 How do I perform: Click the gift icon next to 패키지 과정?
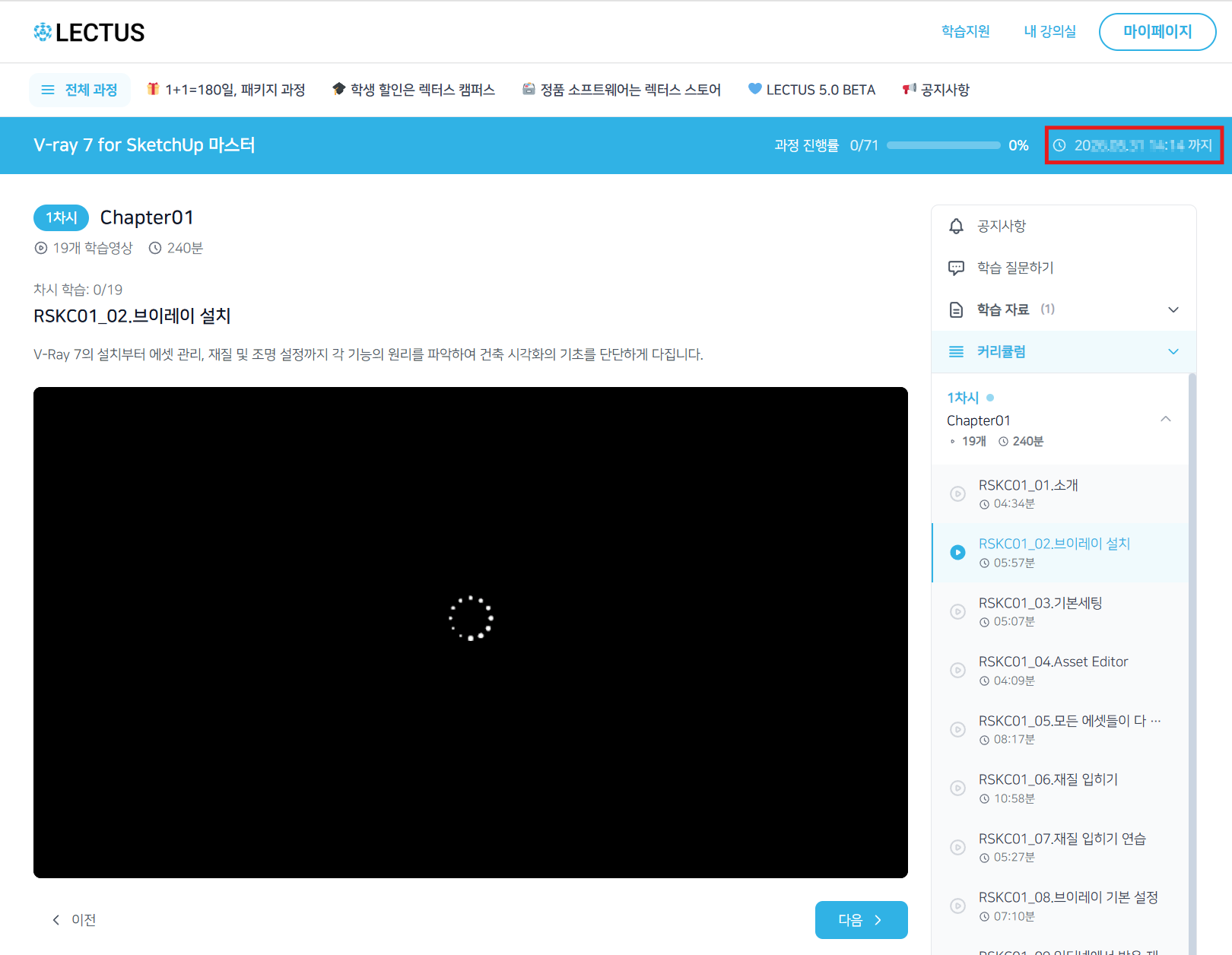pyautogui.click(x=153, y=89)
